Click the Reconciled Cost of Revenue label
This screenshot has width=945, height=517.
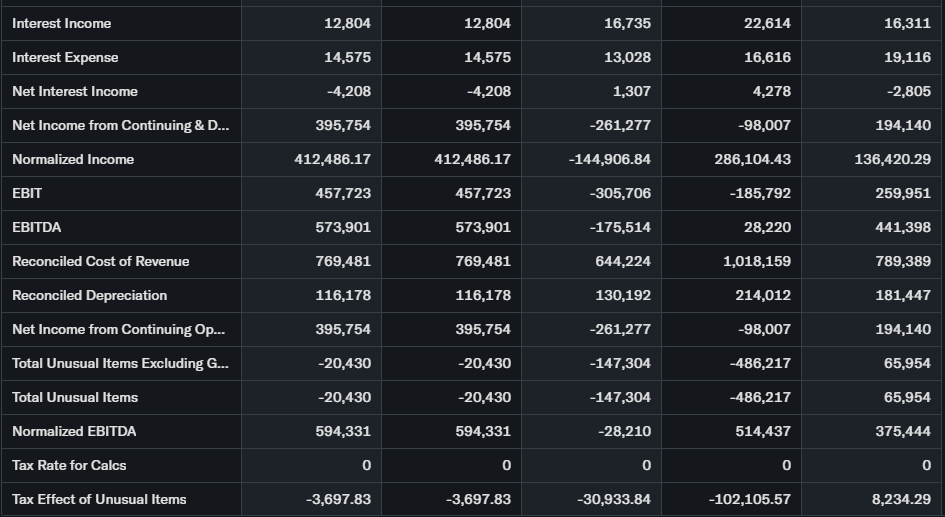point(100,261)
